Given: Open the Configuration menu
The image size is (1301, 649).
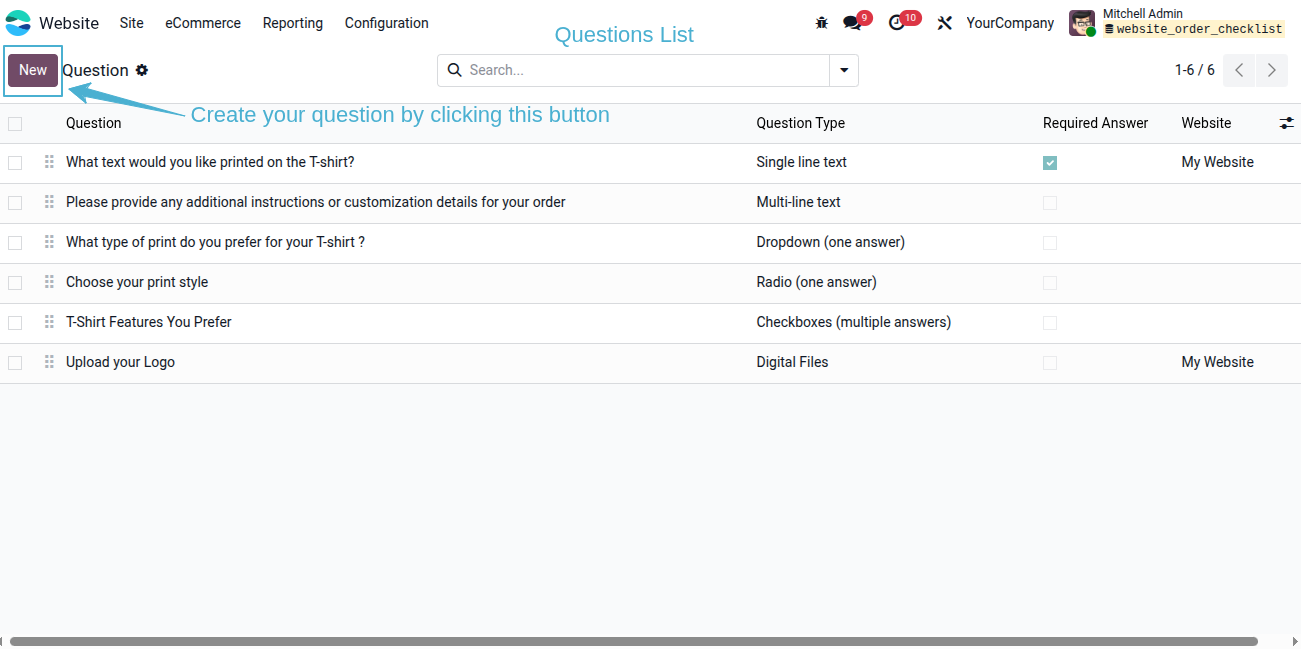Looking at the screenshot, I should coord(387,23).
